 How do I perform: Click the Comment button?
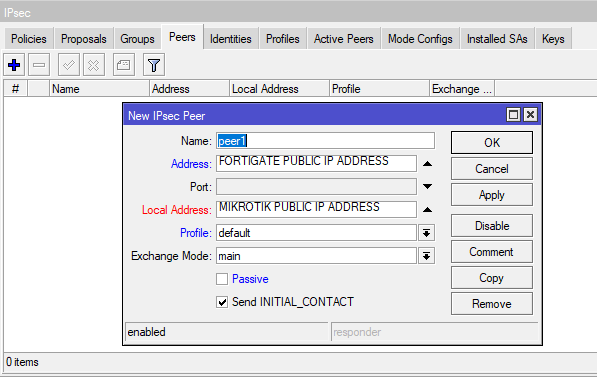pyautogui.click(x=492, y=252)
